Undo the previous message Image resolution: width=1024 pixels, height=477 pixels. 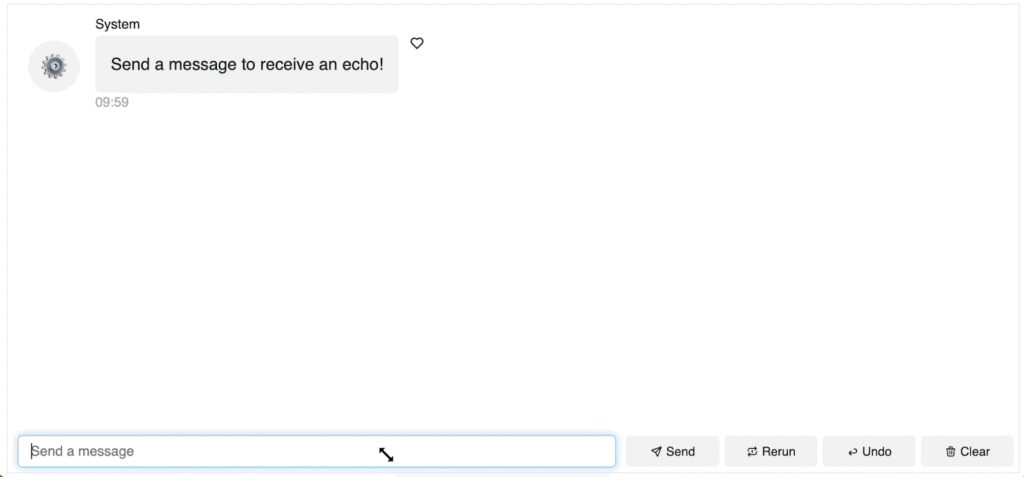point(868,452)
